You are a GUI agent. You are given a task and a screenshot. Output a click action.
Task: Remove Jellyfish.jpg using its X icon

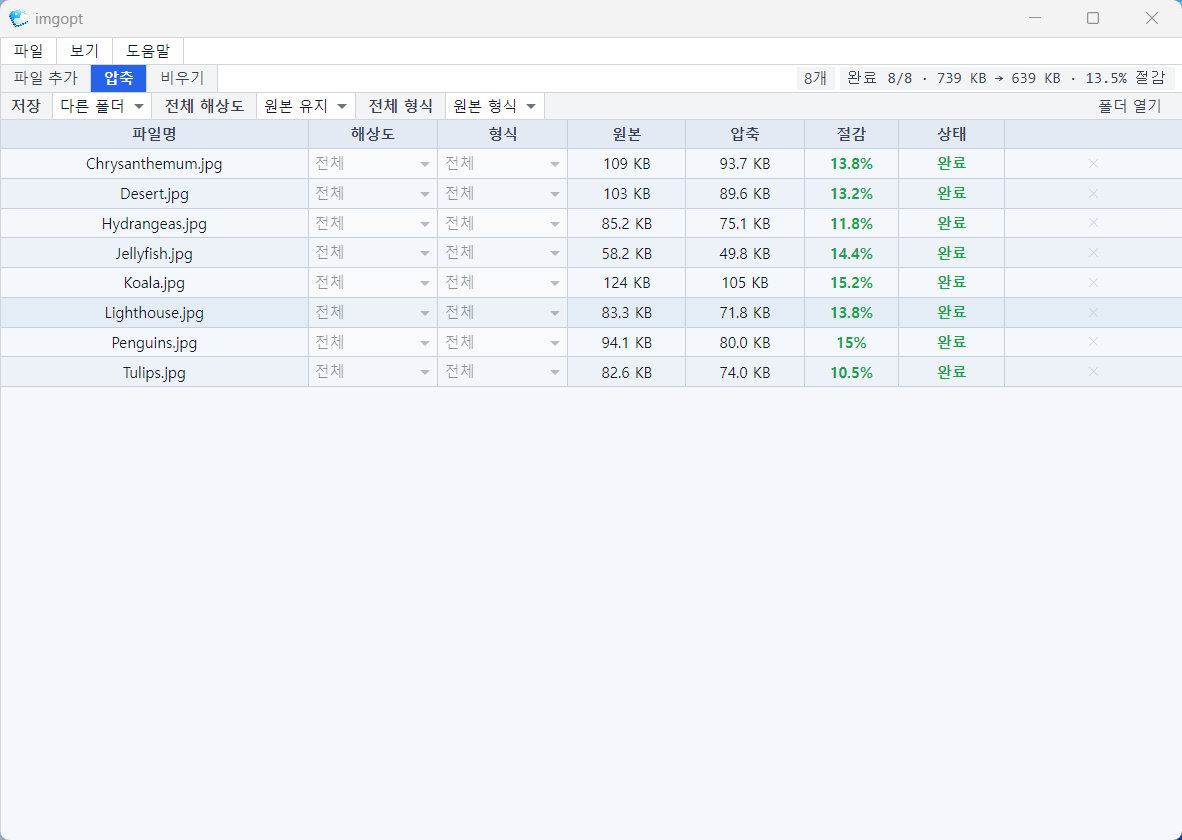coord(1093,253)
